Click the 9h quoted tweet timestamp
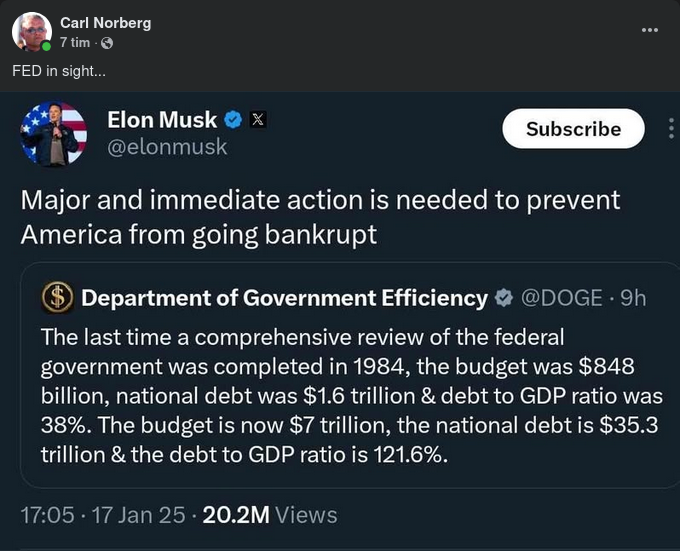Screen dimensions: 680x551 click(633, 298)
